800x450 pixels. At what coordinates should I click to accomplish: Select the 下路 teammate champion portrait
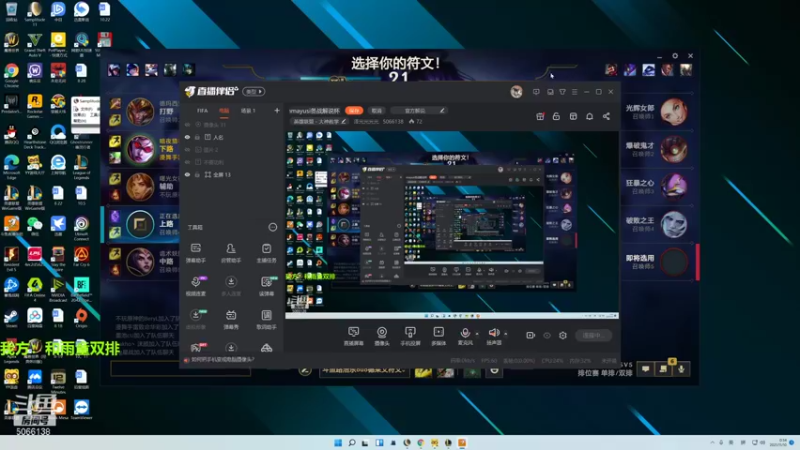[x=140, y=148]
